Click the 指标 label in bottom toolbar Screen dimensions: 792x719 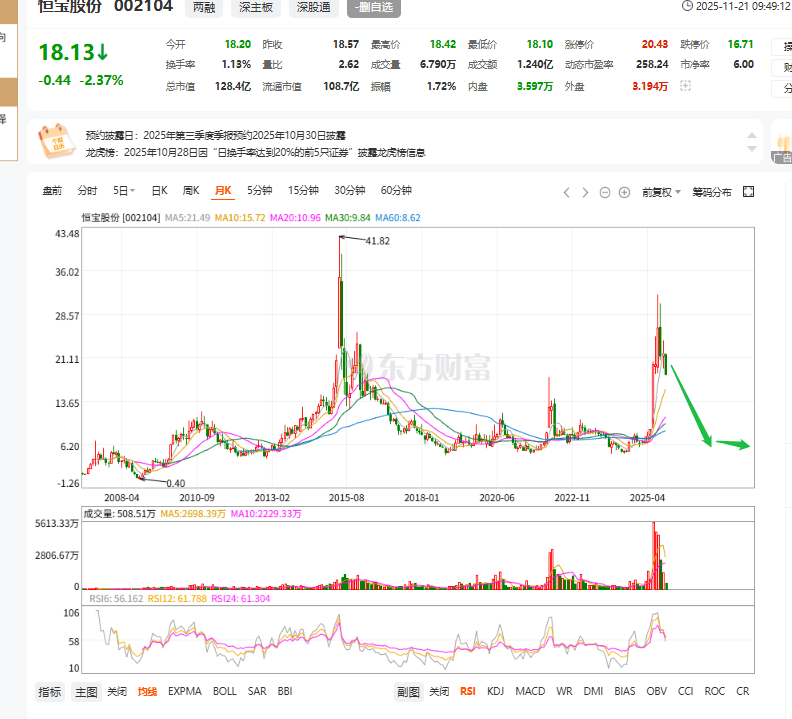pos(50,692)
